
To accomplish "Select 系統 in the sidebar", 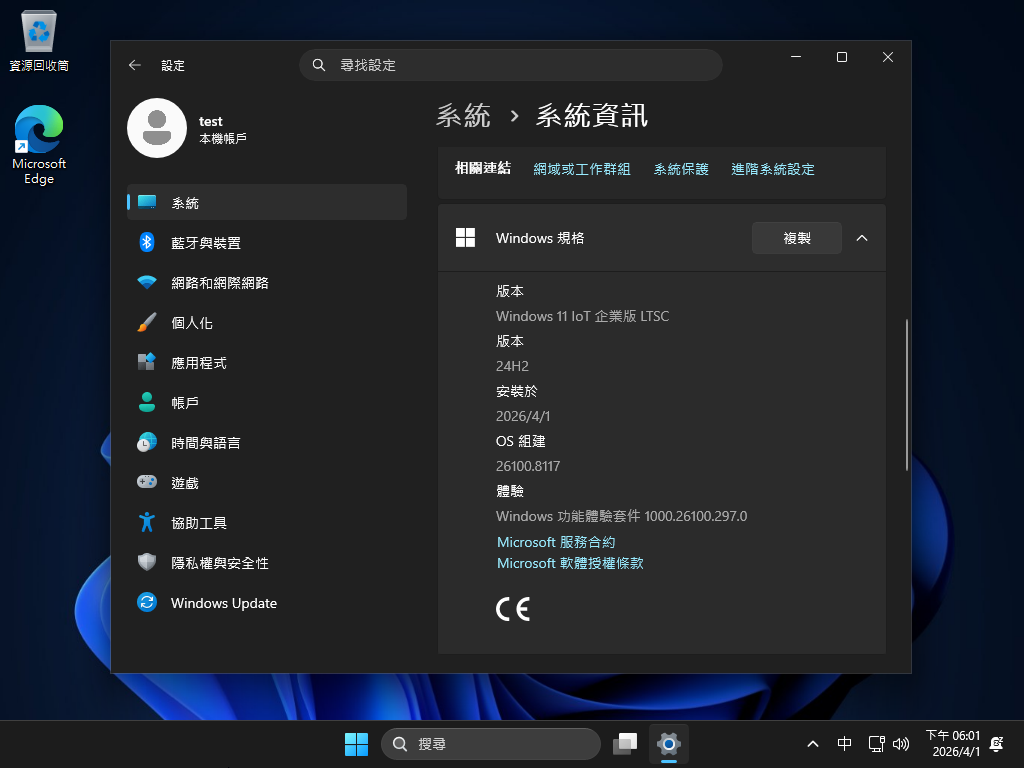I will 185,203.
